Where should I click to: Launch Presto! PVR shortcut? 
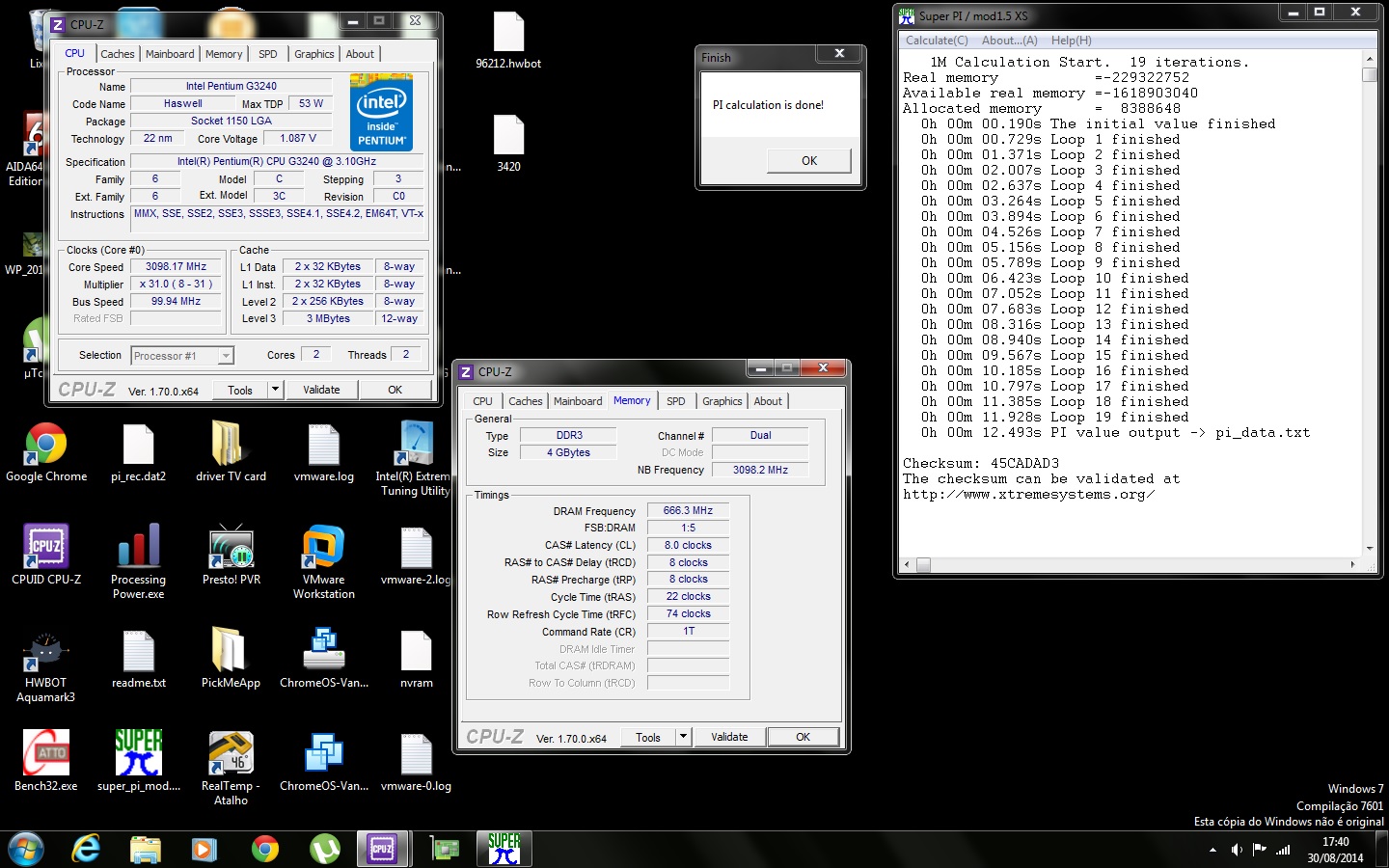(x=231, y=556)
